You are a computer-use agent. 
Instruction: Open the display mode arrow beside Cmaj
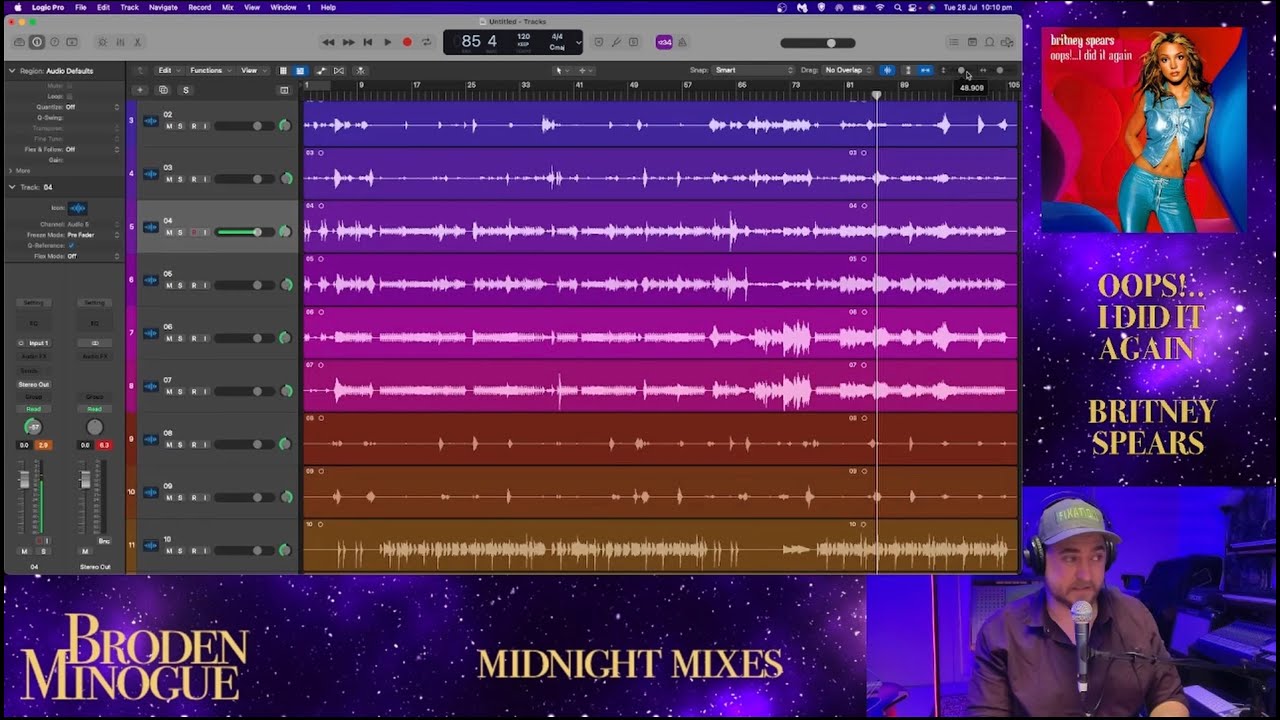[x=578, y=42]
